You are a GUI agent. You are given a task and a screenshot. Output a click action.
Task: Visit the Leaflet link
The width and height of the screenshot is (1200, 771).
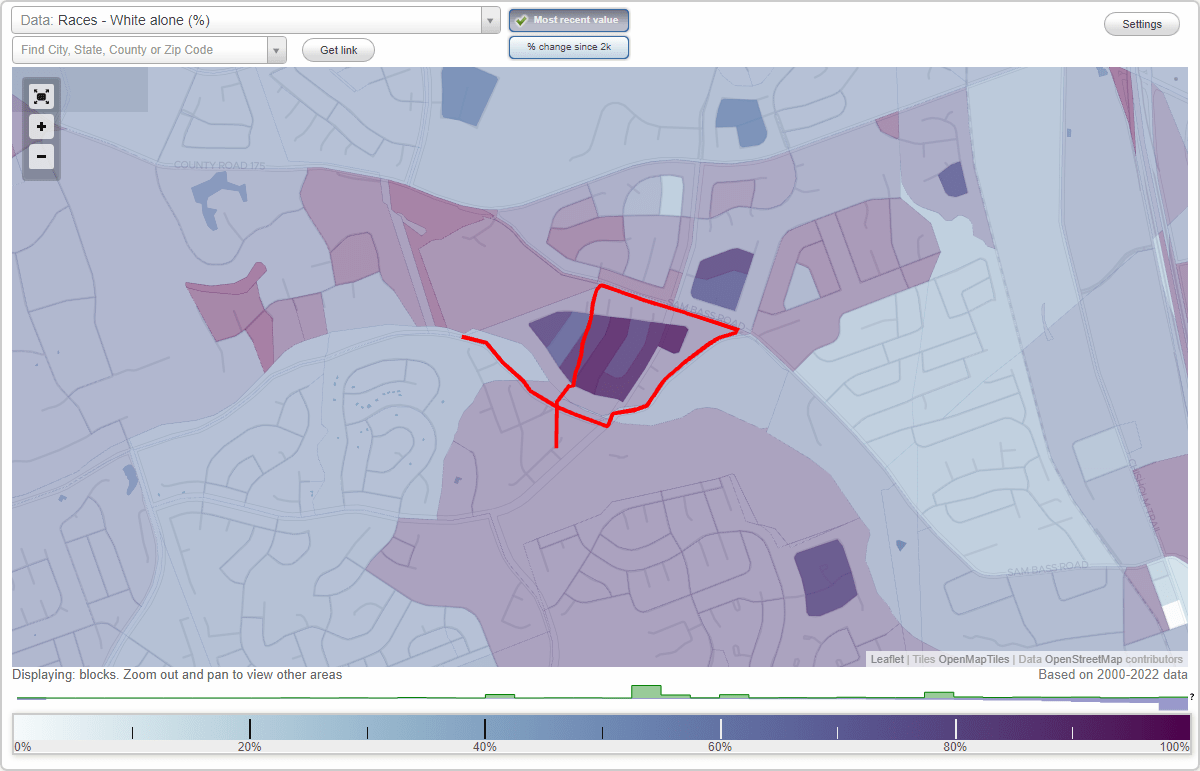click(x=886, y=659)
